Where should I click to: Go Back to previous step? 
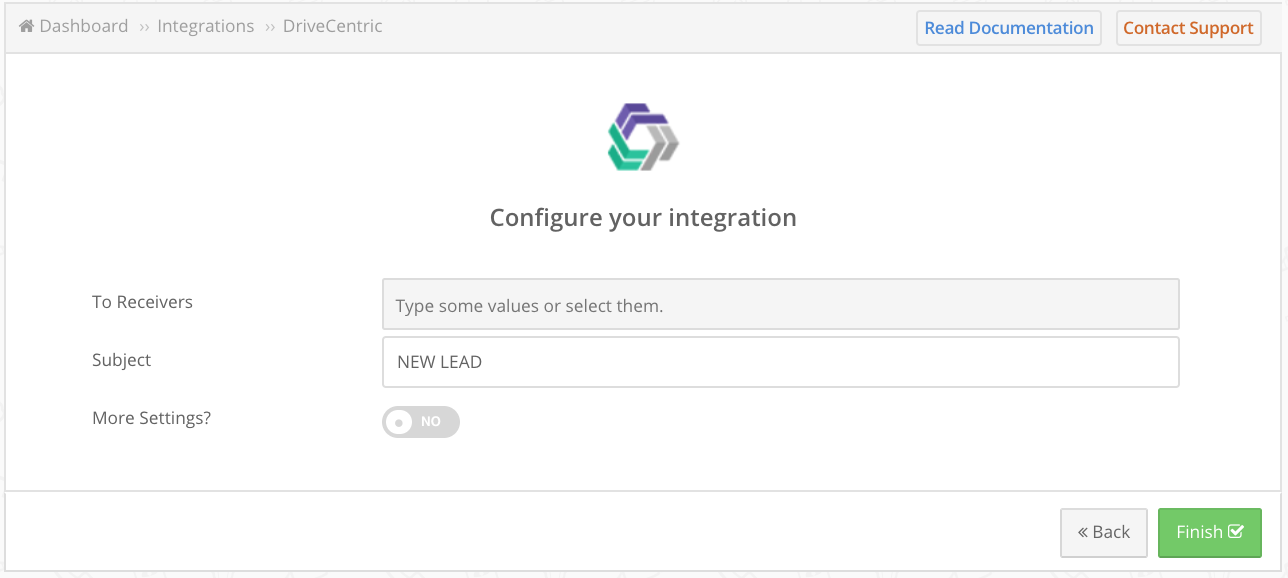click(x=1104, y=532)
